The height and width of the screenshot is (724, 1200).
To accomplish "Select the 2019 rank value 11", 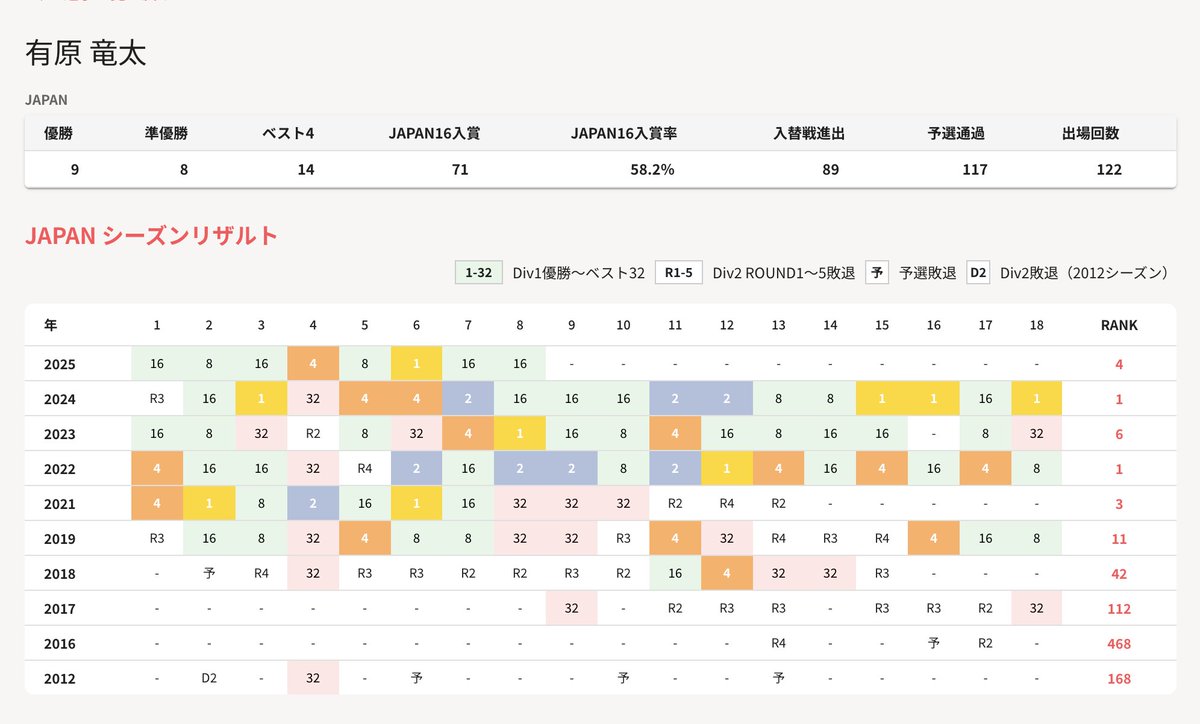I will [x=1119, y=539].
